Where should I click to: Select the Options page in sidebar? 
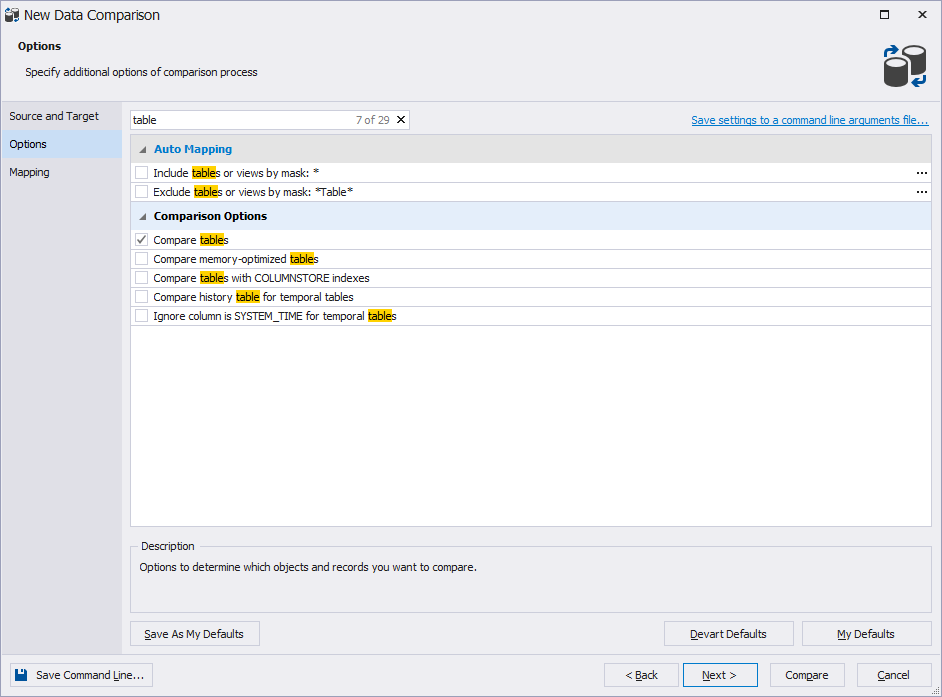[61, 144]
